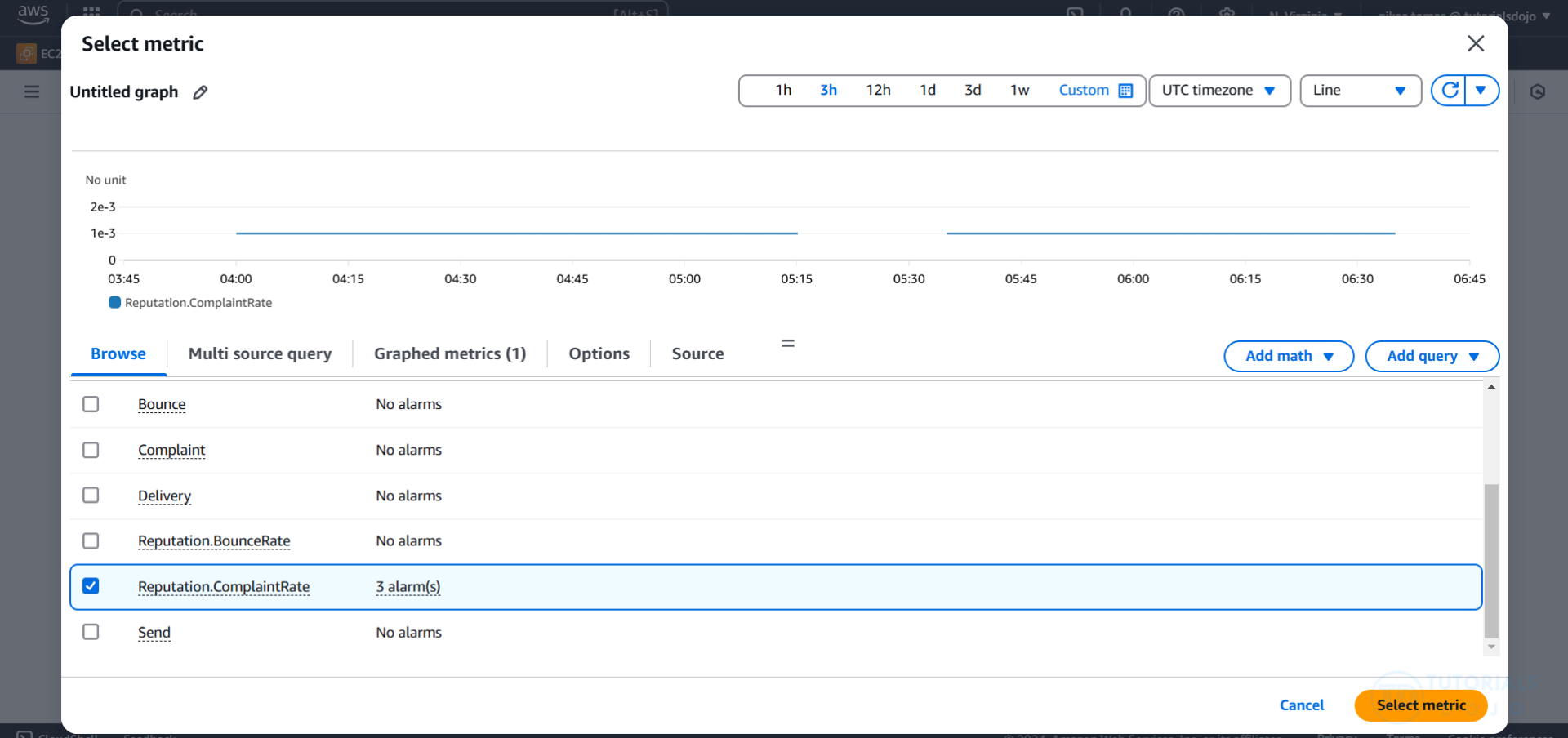Open the AWS navigation hamburger menu behind dialog
The image size is (1568, 738).
click(x=32, y=91)
